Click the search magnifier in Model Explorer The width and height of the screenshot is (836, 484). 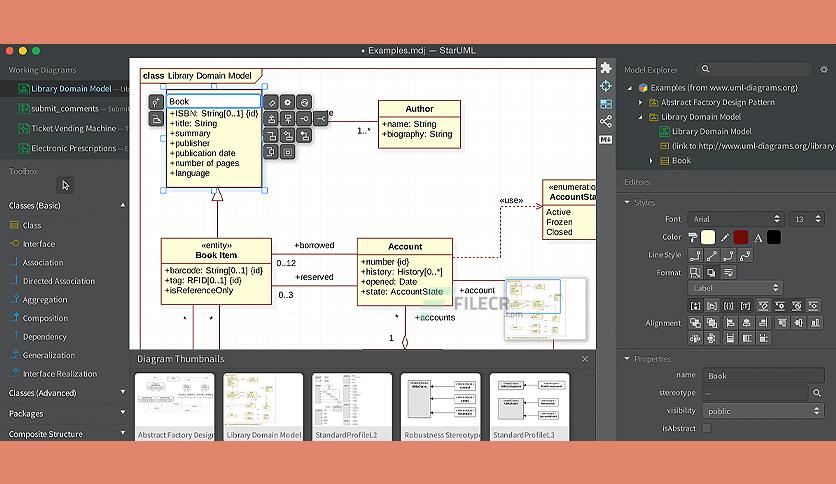[705, 69]
